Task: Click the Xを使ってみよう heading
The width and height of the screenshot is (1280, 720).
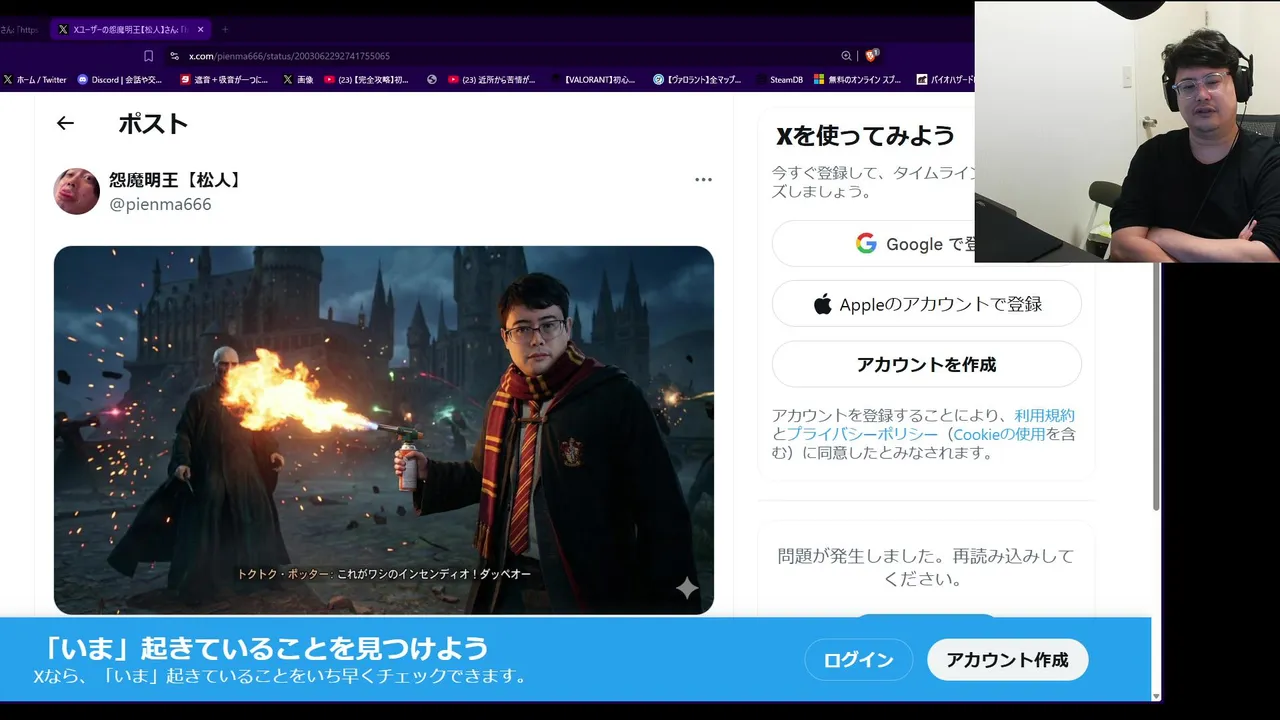Action: point(866,135)
